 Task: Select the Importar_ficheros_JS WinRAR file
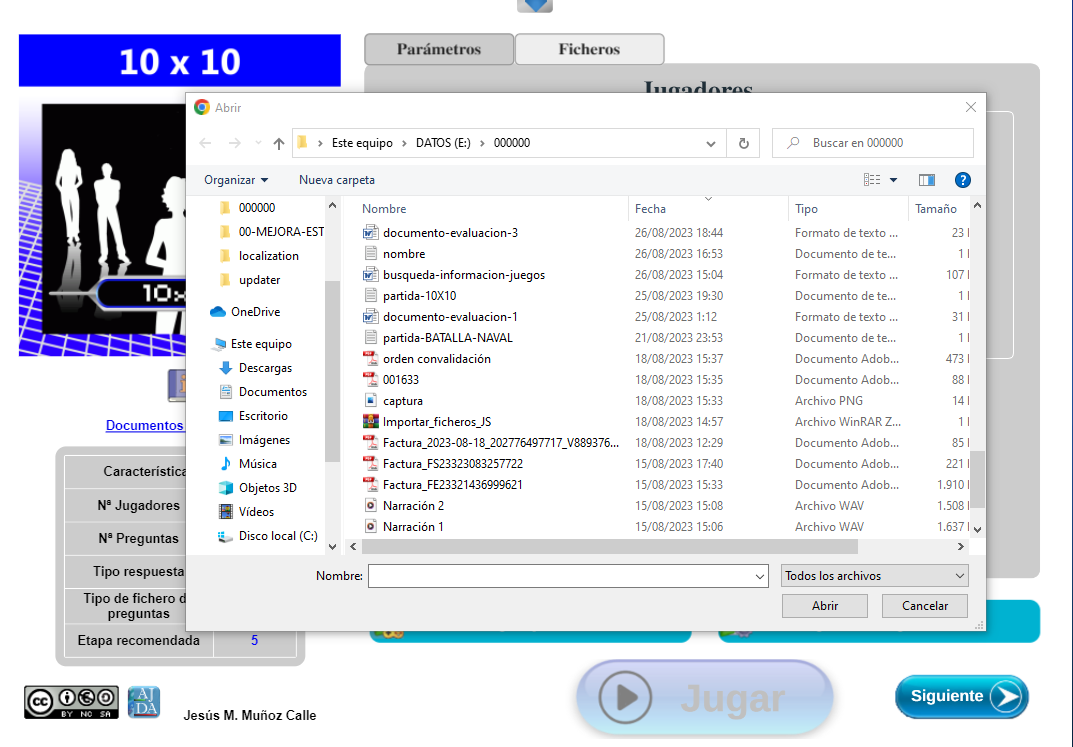tap(436, 422)
